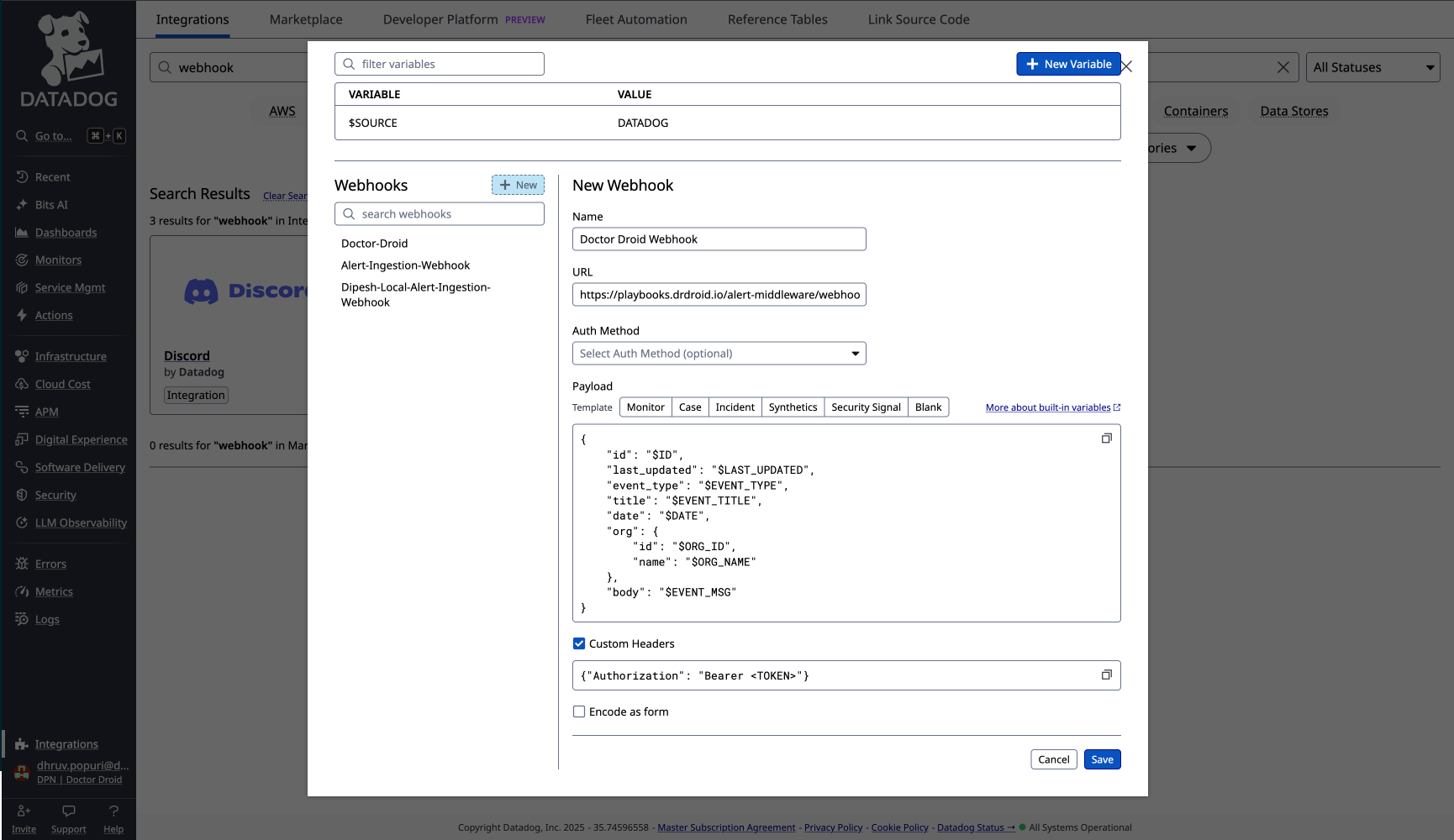Open Actions in sidebar
Image resolution: width=1454 pixels, height=840 pixels.
[54, 316]
